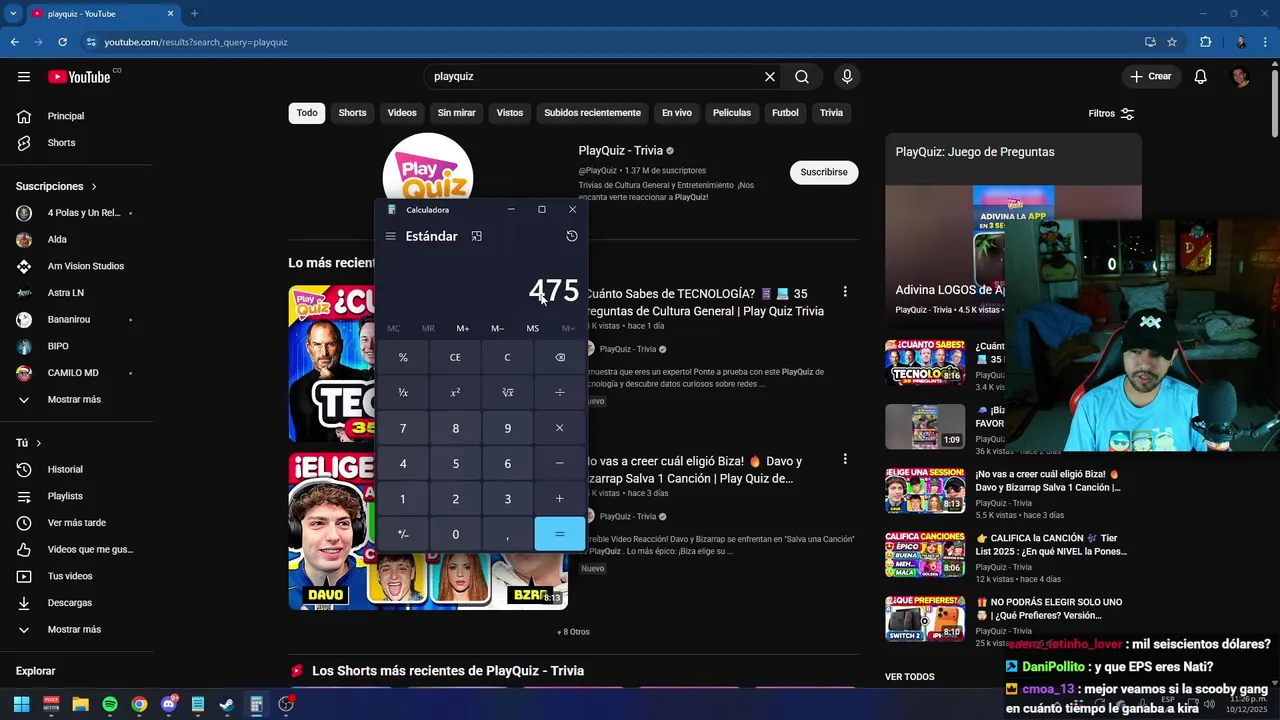The height and width of the screenshot is (720, 1280).
Task: Subscribe to PlayQuiz with Suscribirse button
Action: click(x=824, y=172)
